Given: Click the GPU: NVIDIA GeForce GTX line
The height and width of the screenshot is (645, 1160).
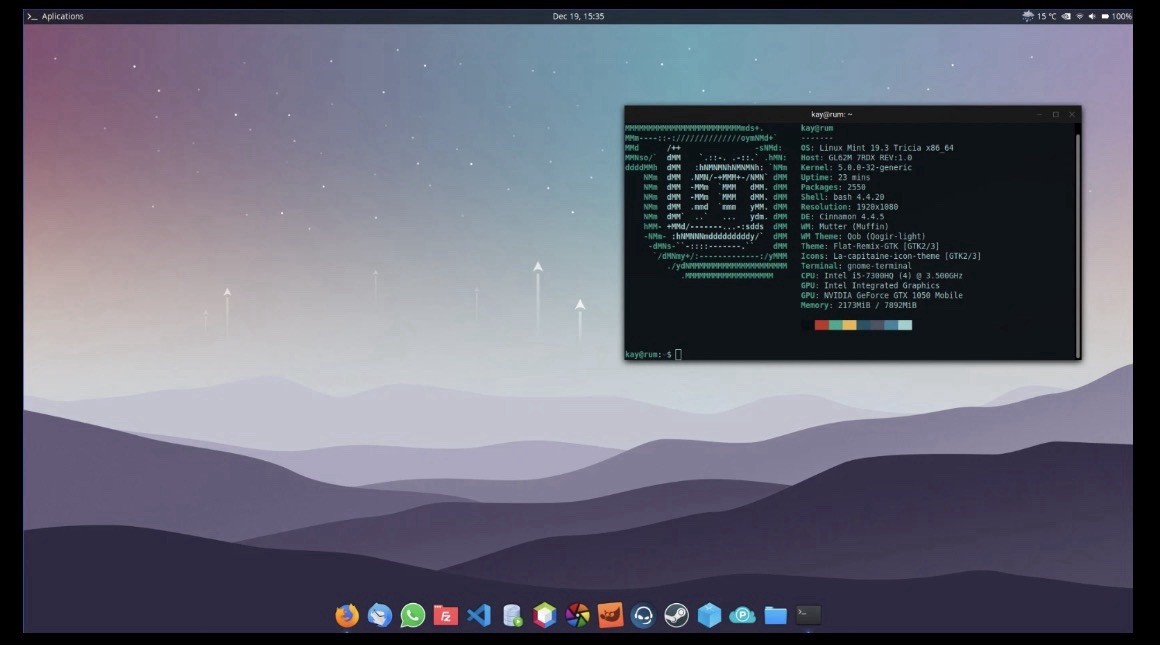Looking at the screenshot, I should (x=882, y=295).
